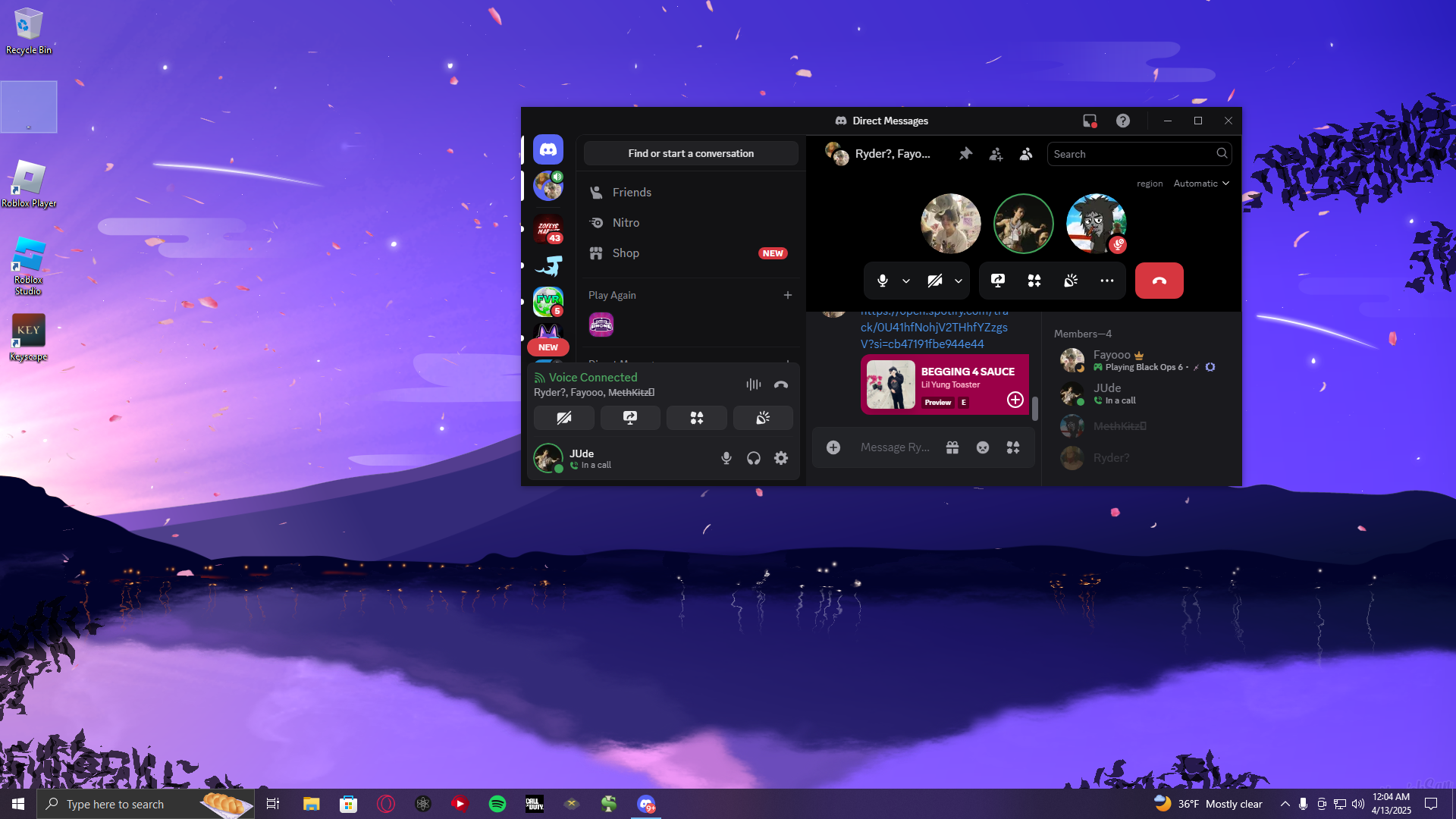
Task: Add friends to DM icon
Action: point(996,154)
